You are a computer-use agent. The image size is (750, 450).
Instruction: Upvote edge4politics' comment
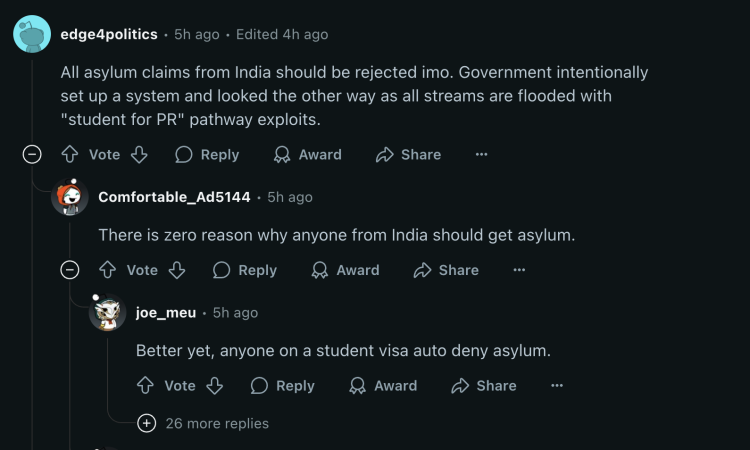click(70, 154)
